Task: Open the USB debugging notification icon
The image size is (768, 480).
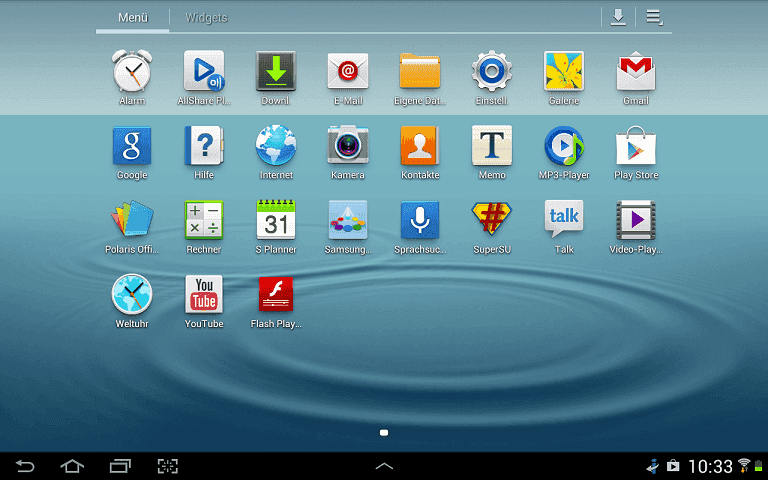Action: tap(653, 466)
